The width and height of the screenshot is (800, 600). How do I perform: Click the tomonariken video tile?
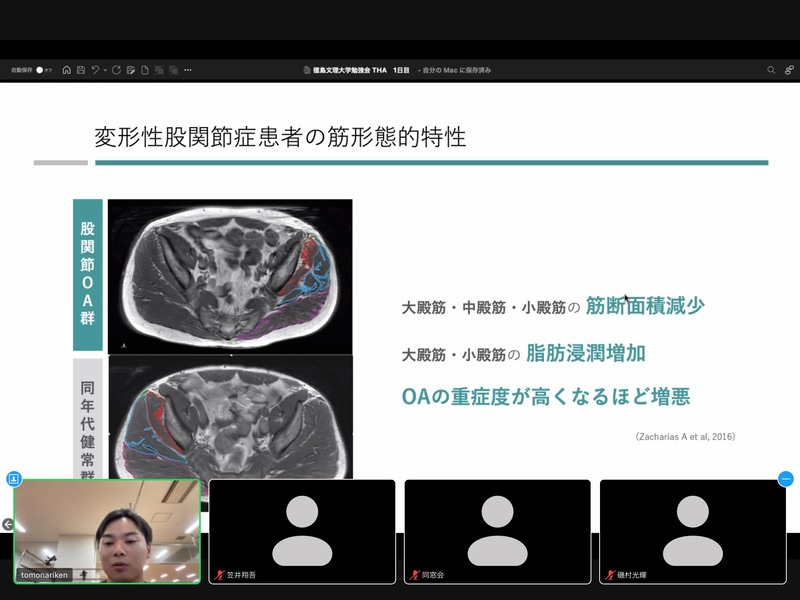pyautogui.click(x=107, y=532)
